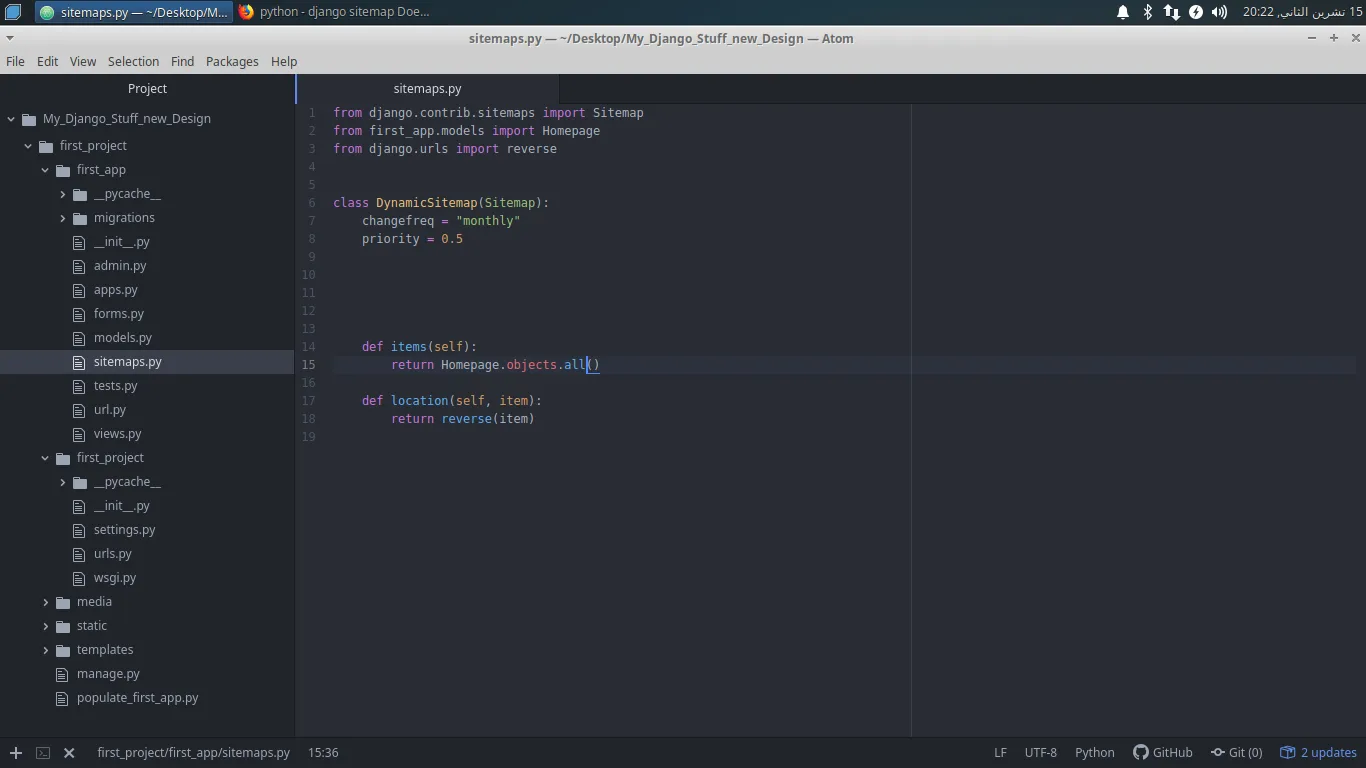
Task: Open the window menu button in Atom's titlebar
Action: click(10, 38)
